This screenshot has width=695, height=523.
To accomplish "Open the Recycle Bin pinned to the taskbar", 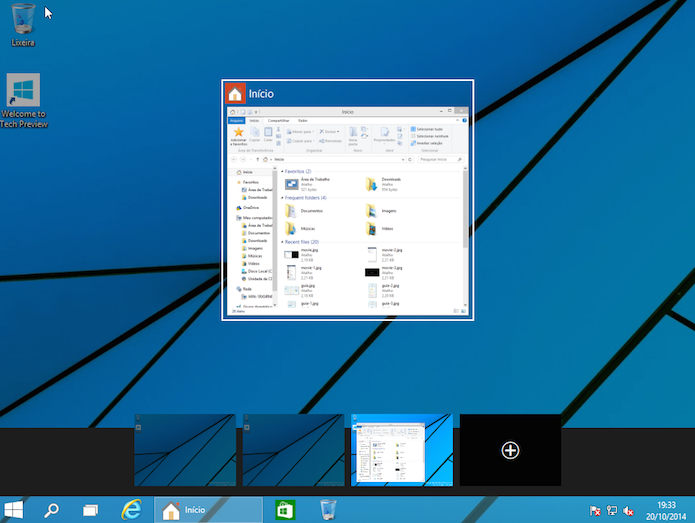I will click(x=328, y=510).
